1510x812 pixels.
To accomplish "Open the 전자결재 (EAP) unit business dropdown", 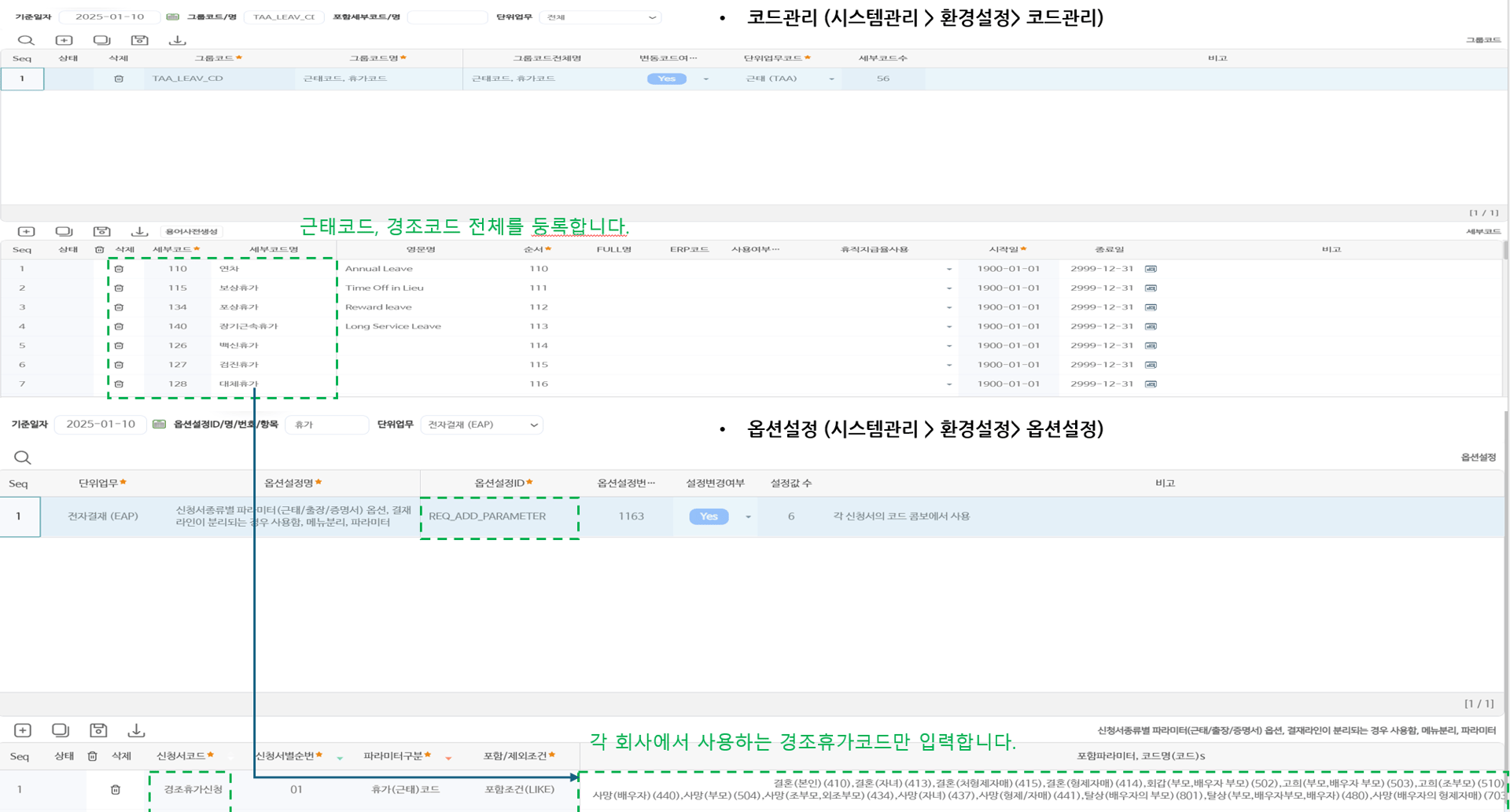I will click(482, 424).
